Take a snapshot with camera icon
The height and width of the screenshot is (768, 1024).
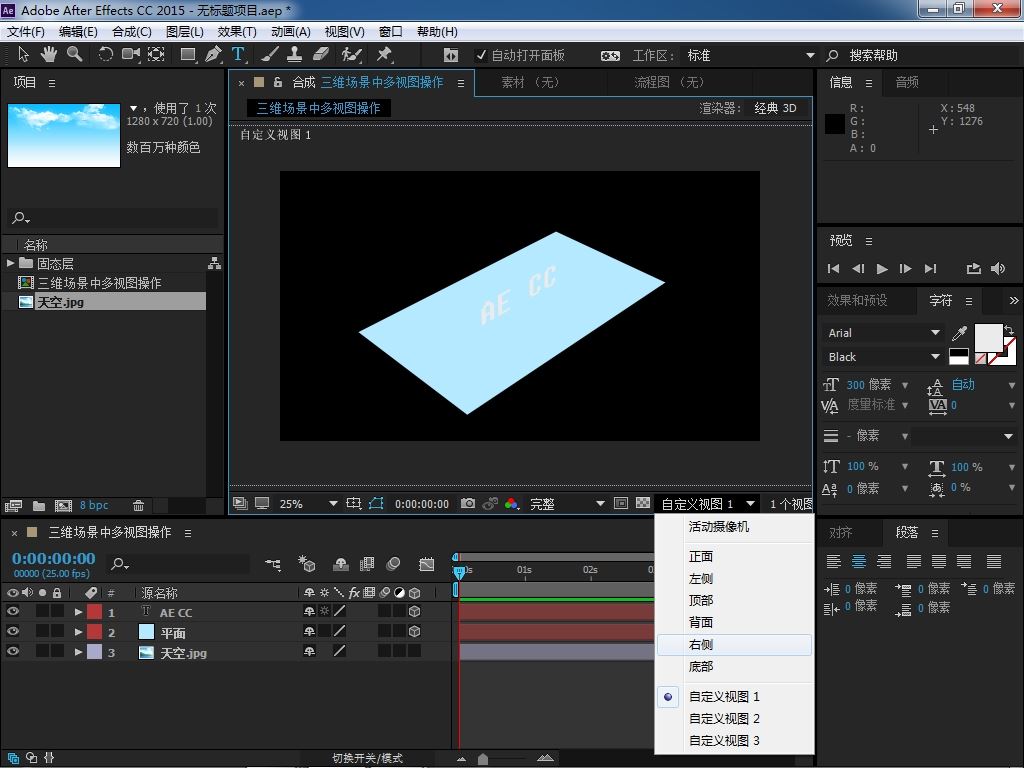468,504
